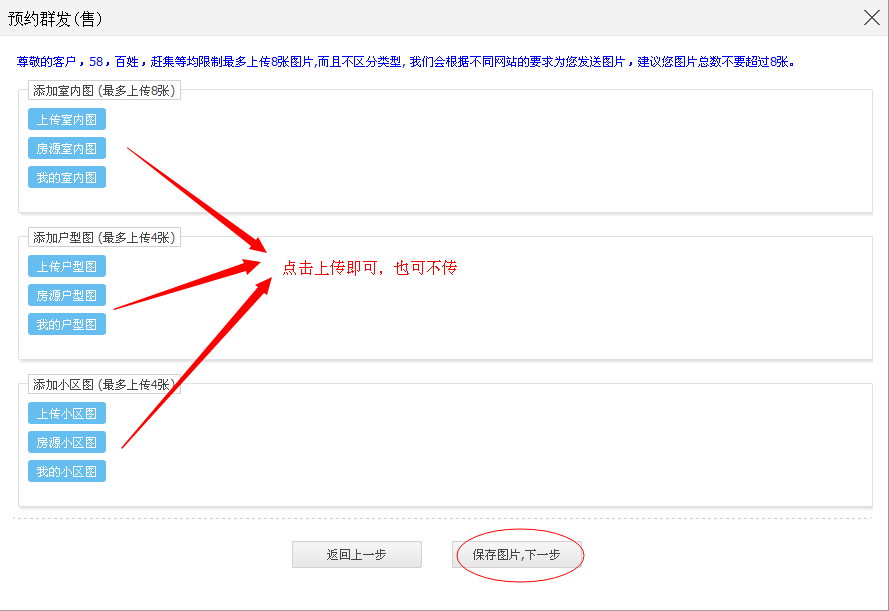Image resolution: width=889 pixels, height=611 pixels.
Task: Open 房源室内图 picture source
Action: tap(67, 148)
